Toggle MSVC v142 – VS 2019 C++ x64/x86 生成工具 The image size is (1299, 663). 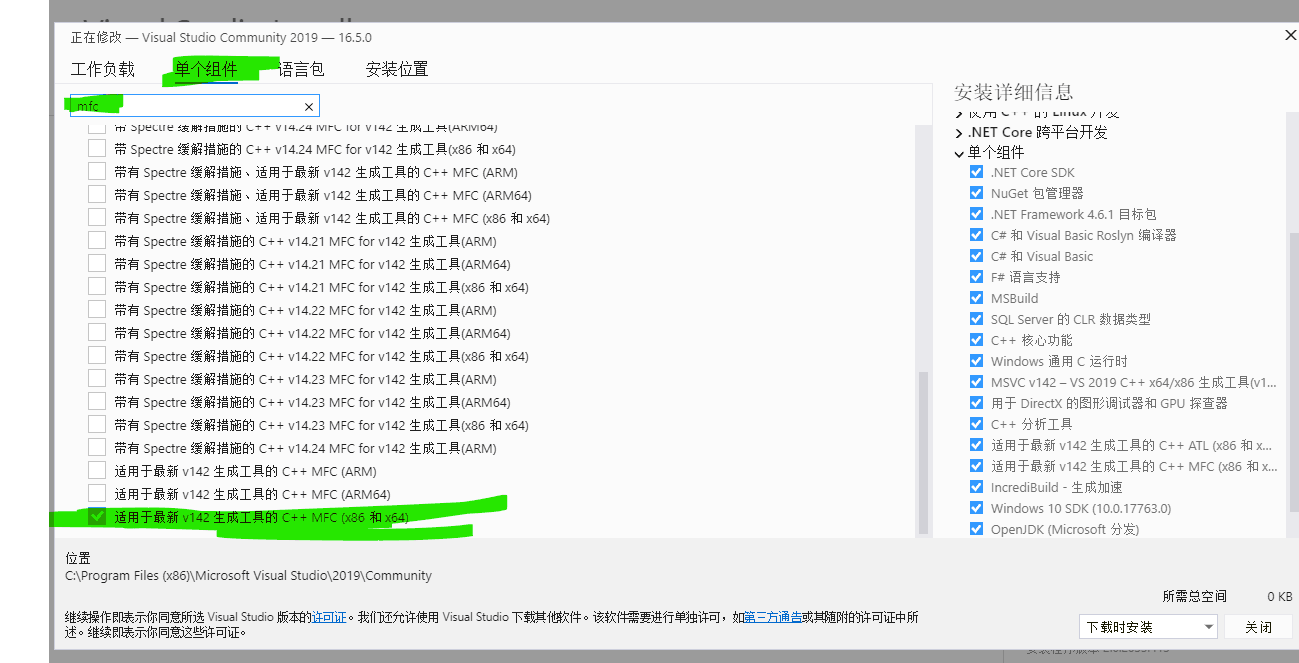(x=976, y=382)
